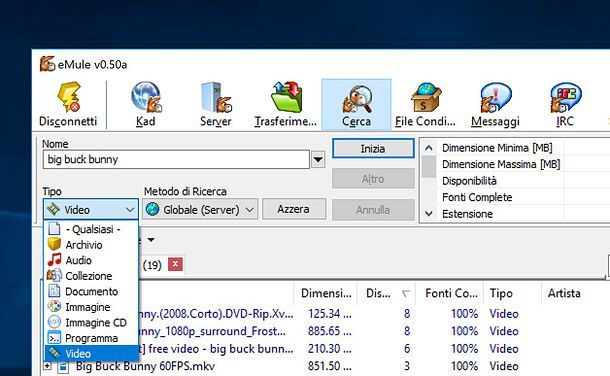Open the Kad network view
The width and height of the screenshot is (610, 376).
click(x=146, y=104)
